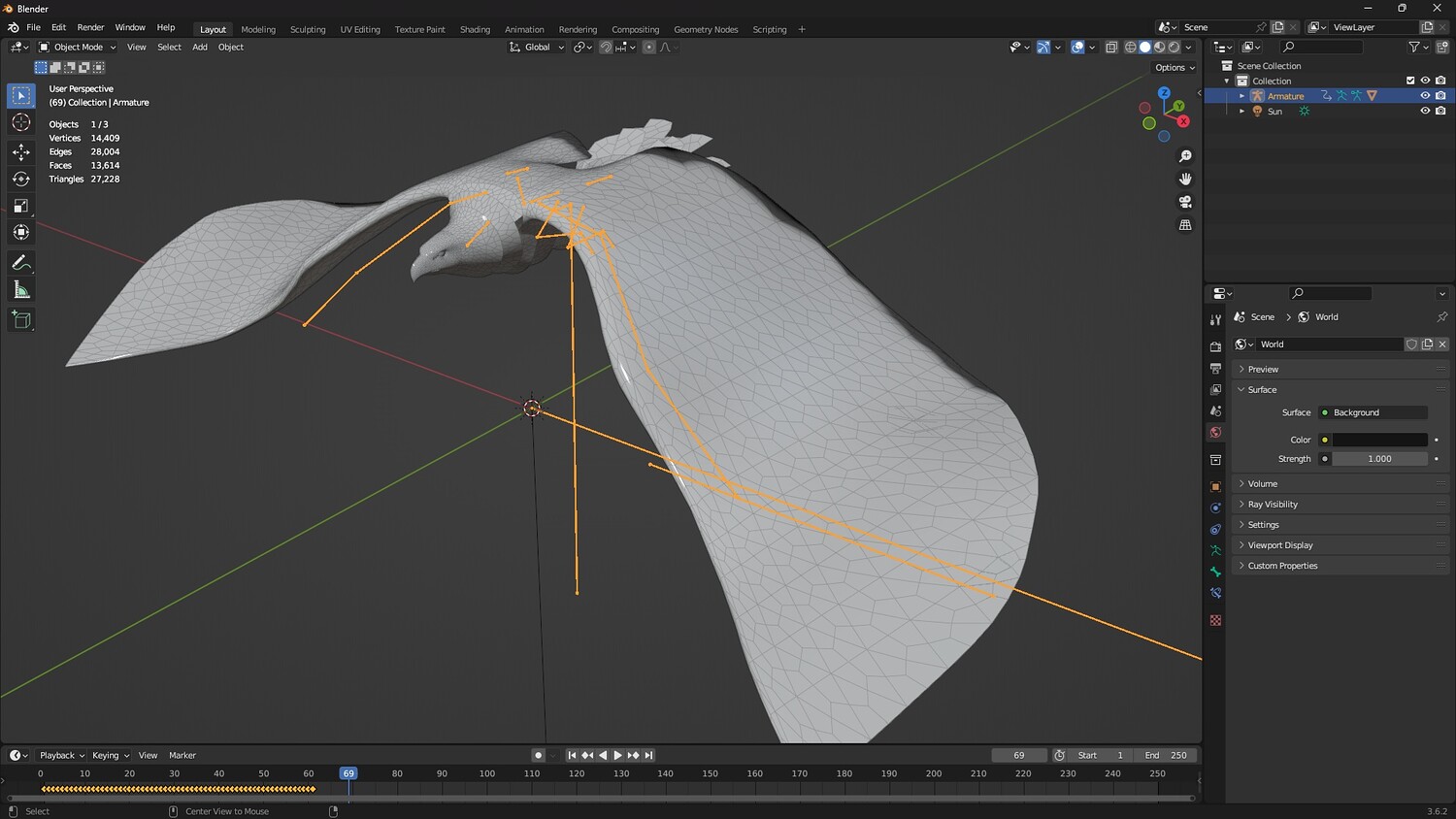Open the Render menu
Screen dimensions: 1456x819
[x=90, y=27]
